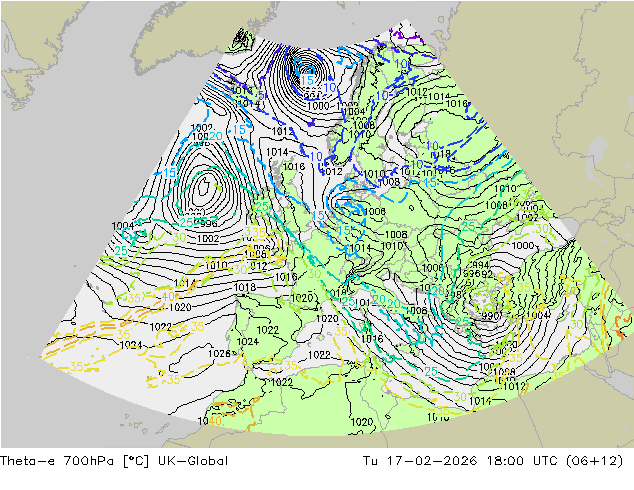Viewport: 634px width, 490px height.
Task: Click the 'Theta-e 700hPa' caption text
Action: point(57,460)
